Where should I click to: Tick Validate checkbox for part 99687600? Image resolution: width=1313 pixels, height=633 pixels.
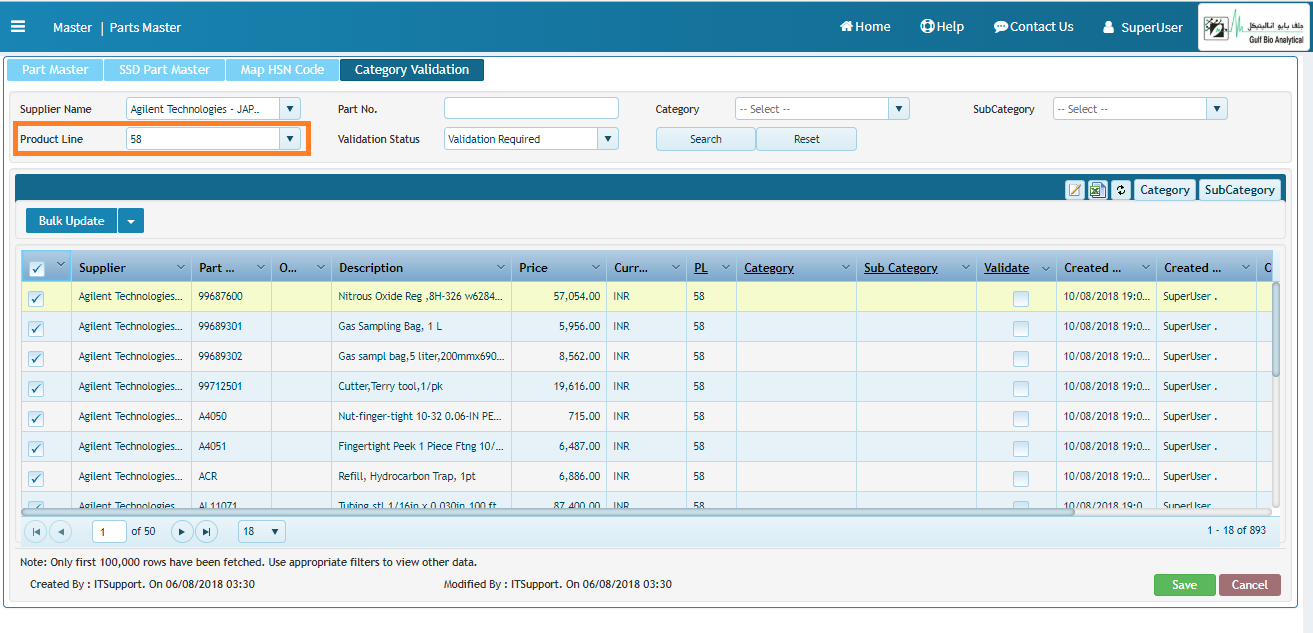pos(1020,299)
